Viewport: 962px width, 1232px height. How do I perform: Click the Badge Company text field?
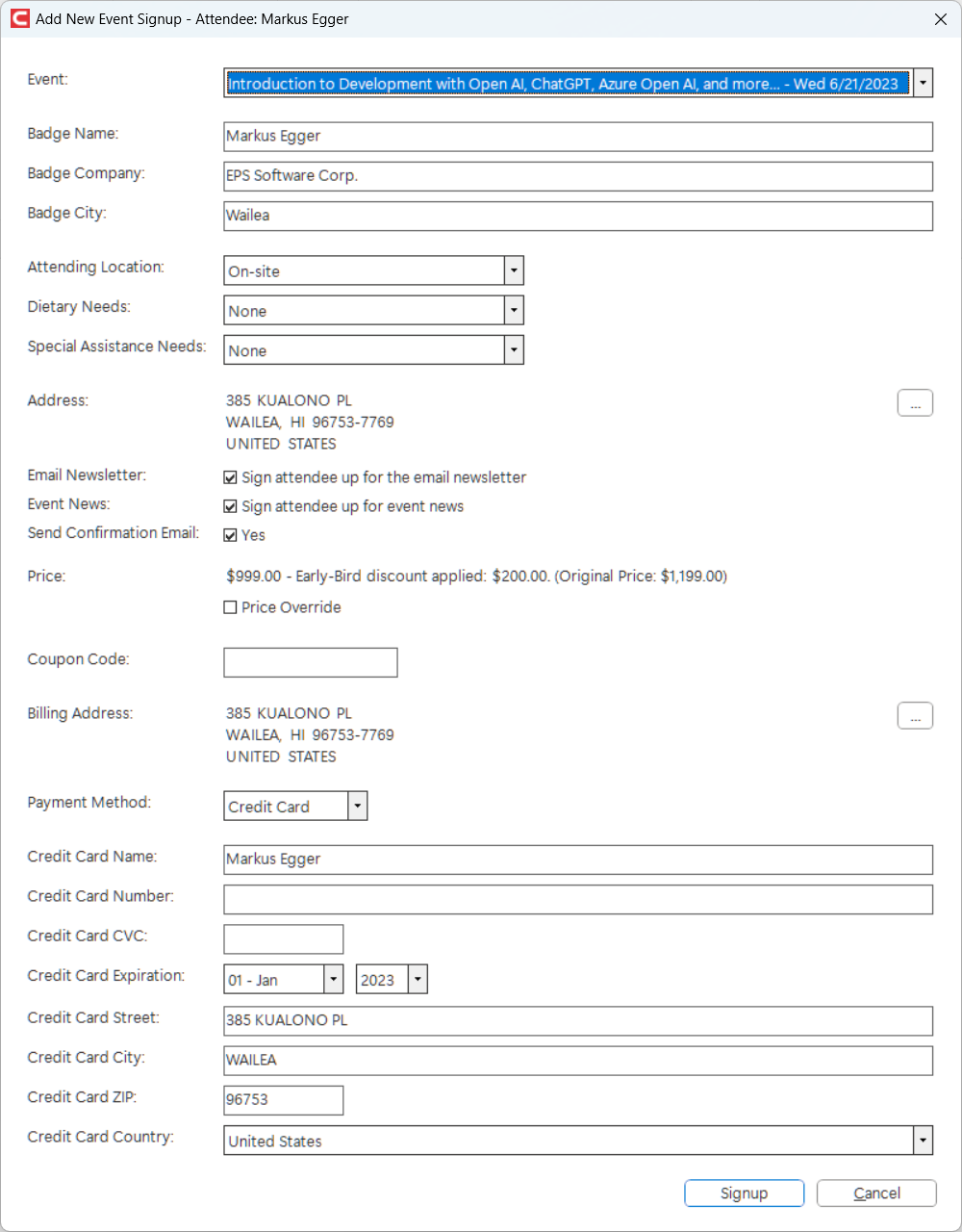[578, 176]
